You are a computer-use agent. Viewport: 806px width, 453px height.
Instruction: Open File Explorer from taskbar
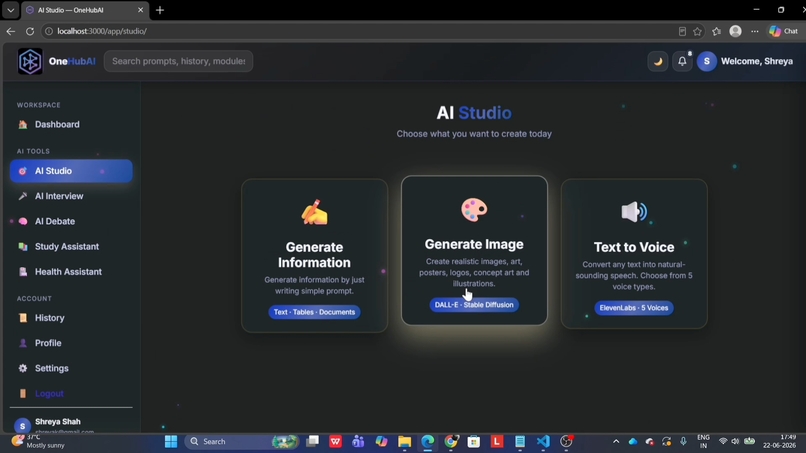pos(405,441)
